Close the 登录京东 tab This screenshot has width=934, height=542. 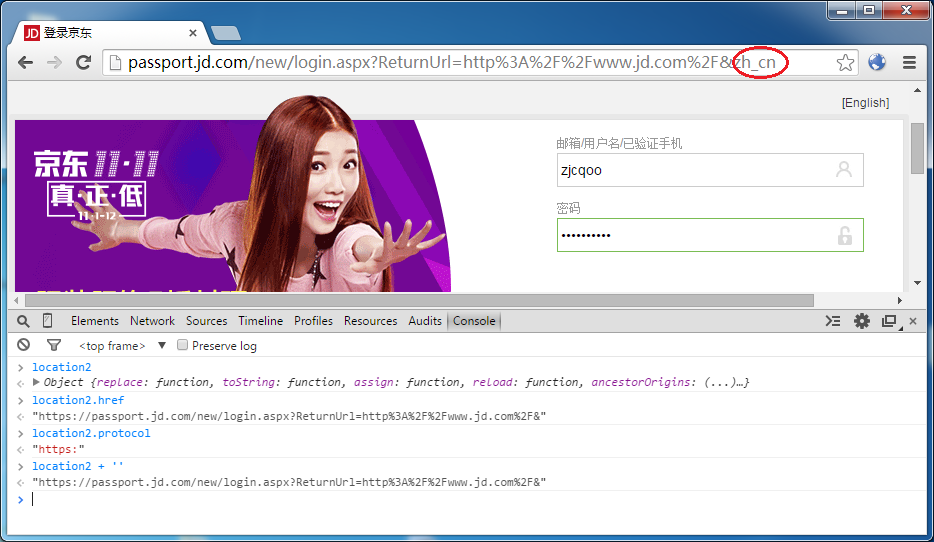tap(192, 33)
